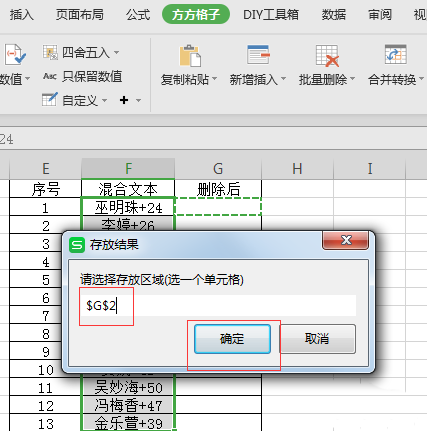The image size is (427, 431).
Task: Expand the plus sign dropdown arrow
Action: click(x=138, y=100)
